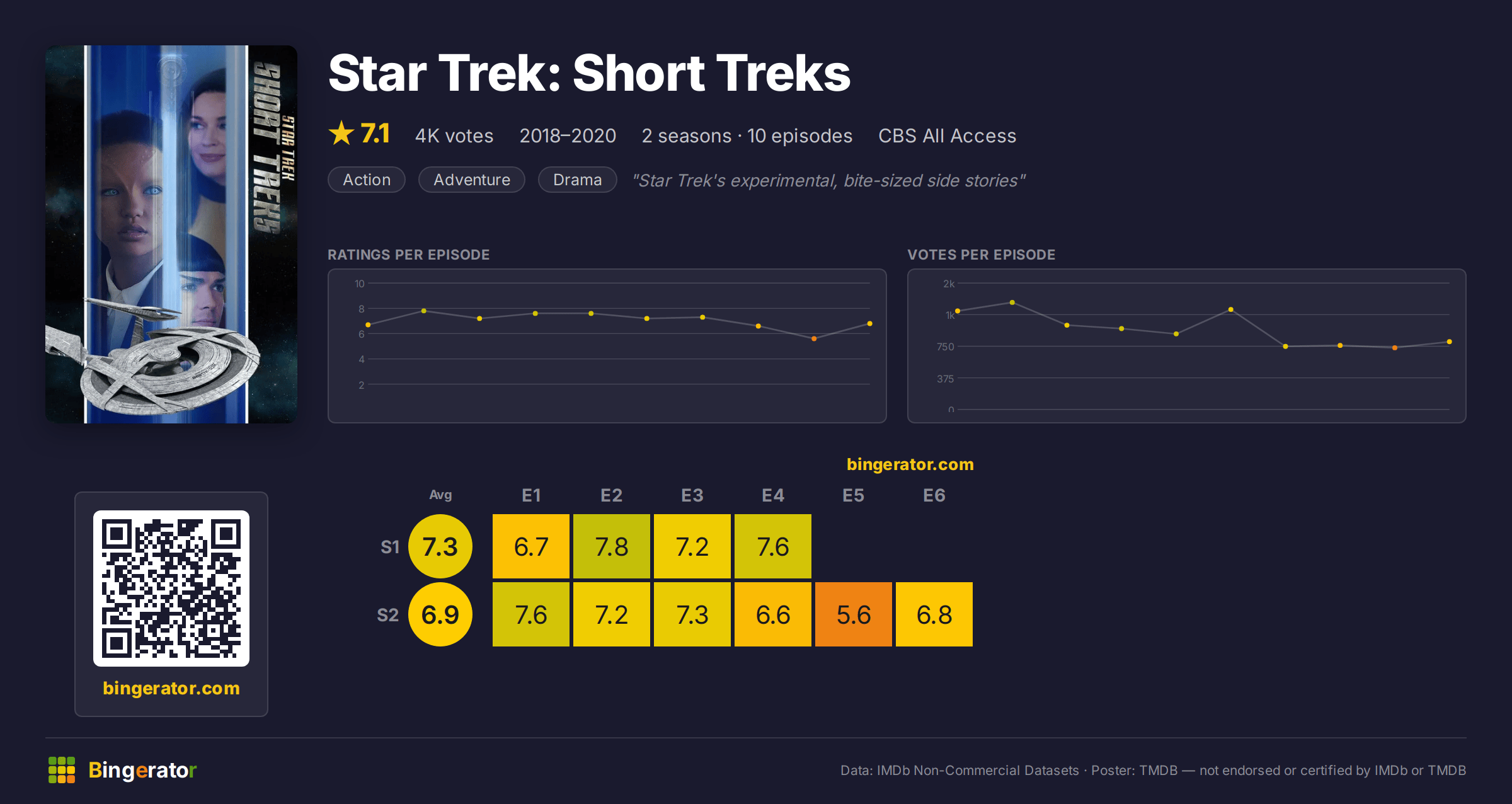The image size is (1512, 804).
Task: Select the S1 average 7.3 circle
Action: click(440, 546)
